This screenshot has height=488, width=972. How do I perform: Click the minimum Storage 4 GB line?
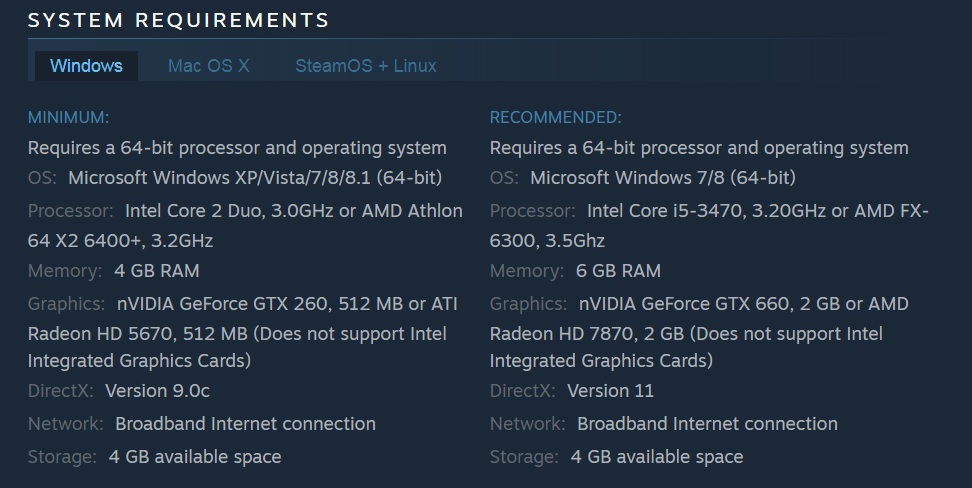pyautogui.click(x=194, y=457)
